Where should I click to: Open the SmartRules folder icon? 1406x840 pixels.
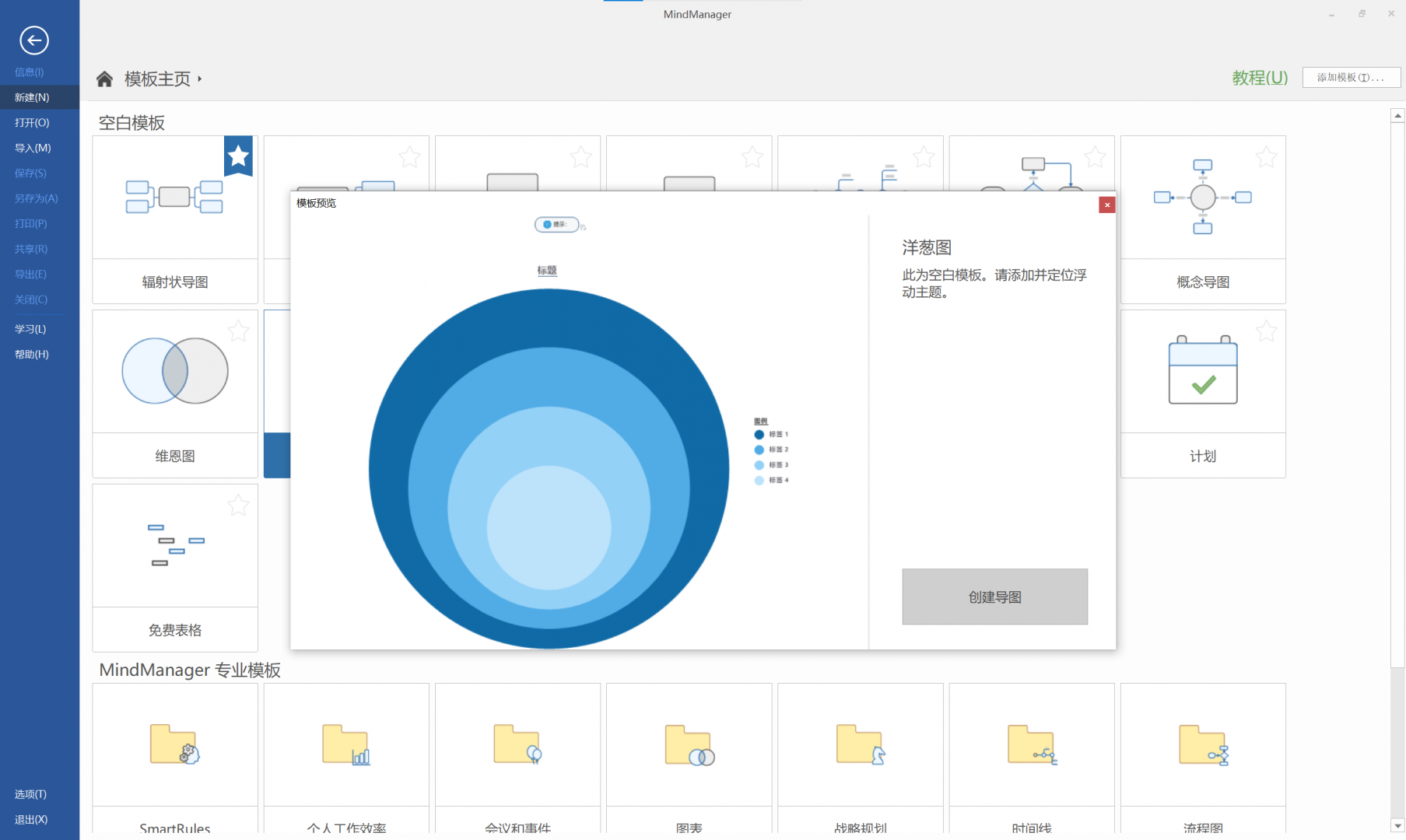point(174,744)
